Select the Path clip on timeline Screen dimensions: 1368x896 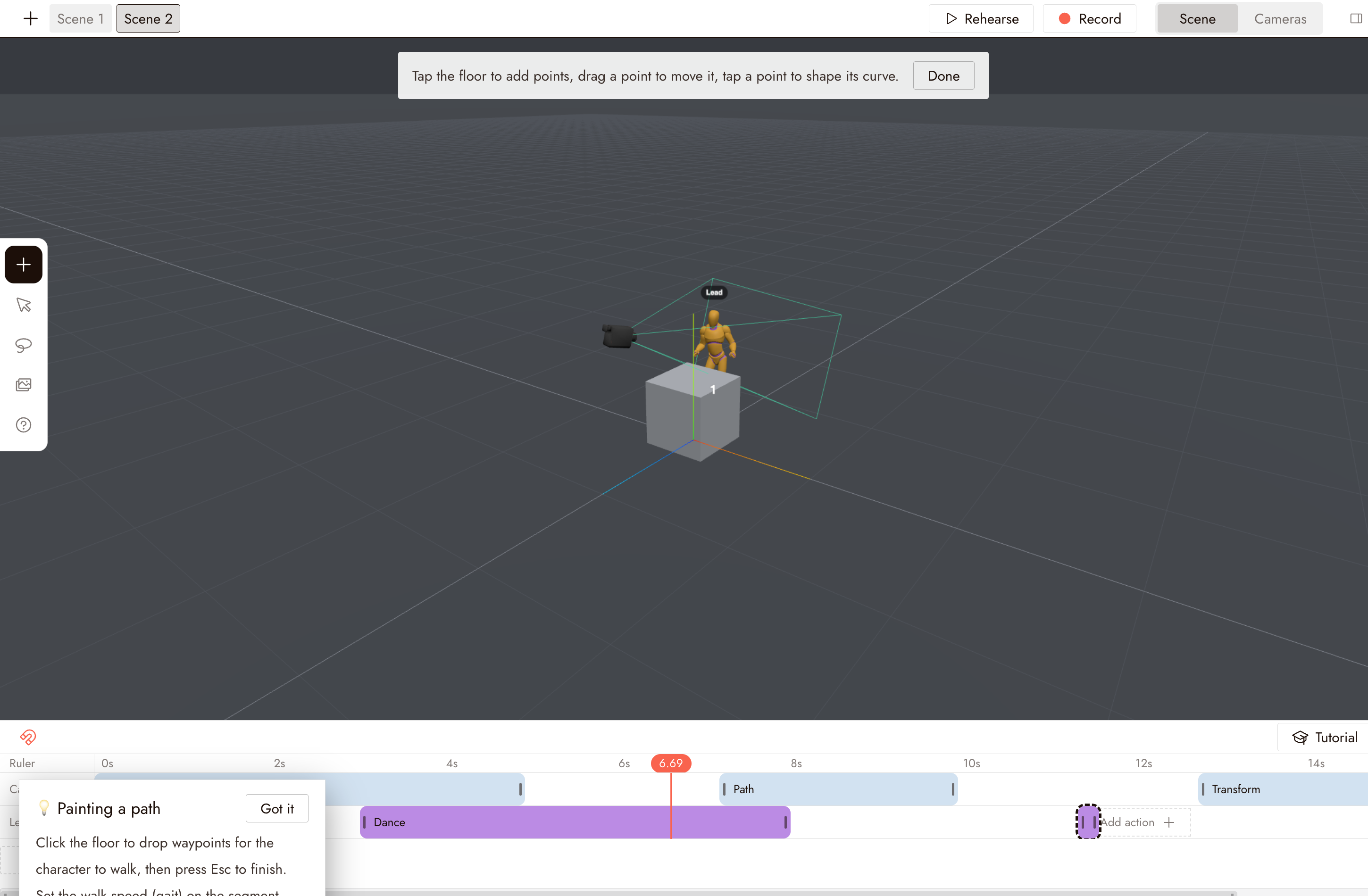point(839,789)
